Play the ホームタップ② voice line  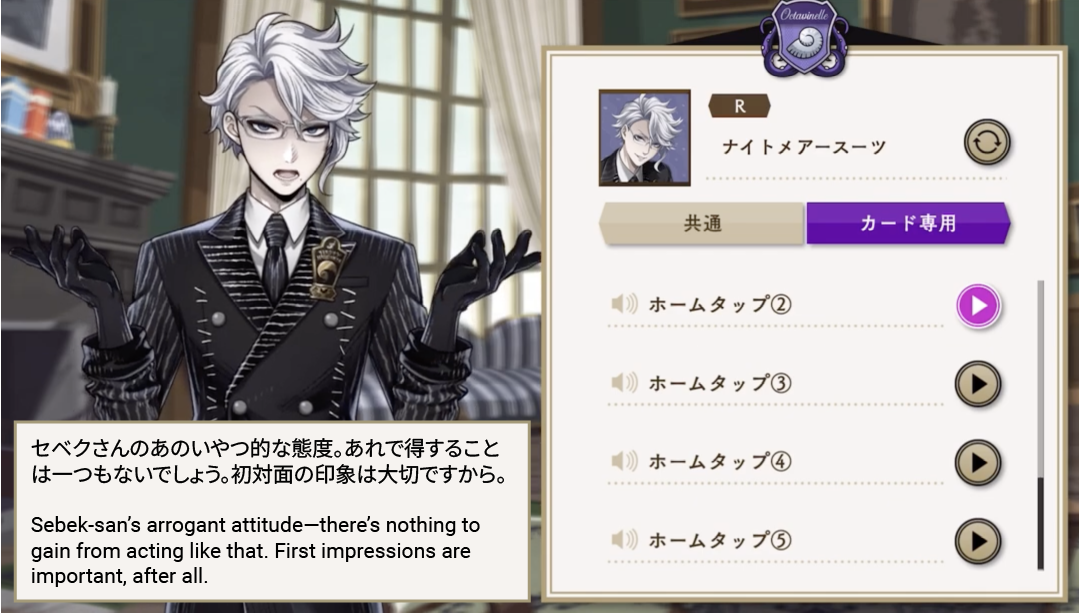[x=978, y=306]
